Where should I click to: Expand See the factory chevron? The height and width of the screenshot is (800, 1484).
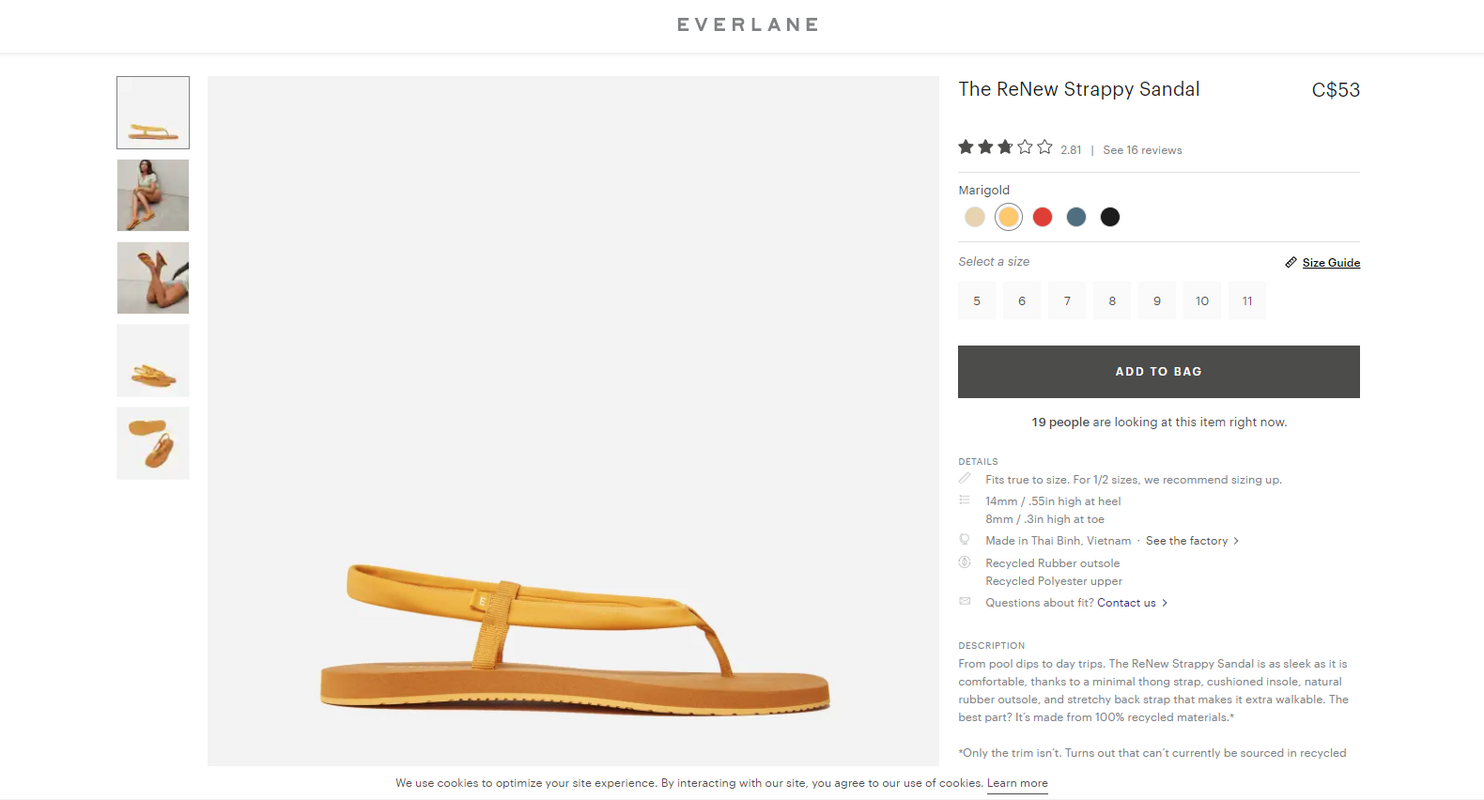(x=1236, y=541)
